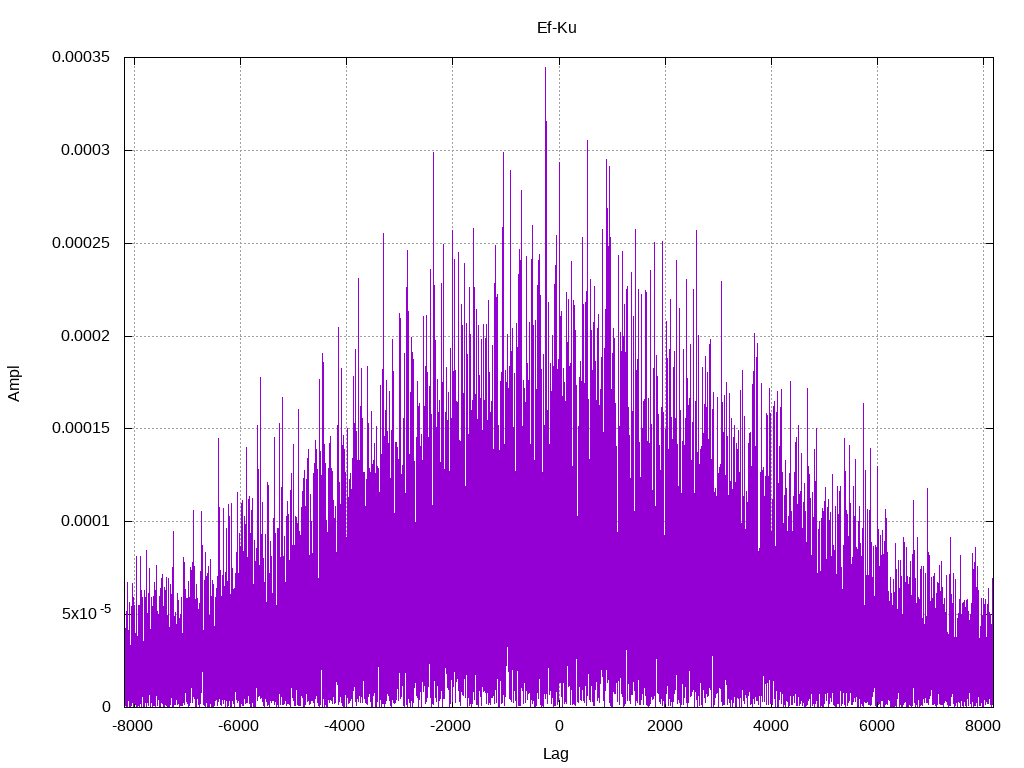Click y-axis tick label 0.00015
The height and width of the screenshot is (768, 1024).
81,428
